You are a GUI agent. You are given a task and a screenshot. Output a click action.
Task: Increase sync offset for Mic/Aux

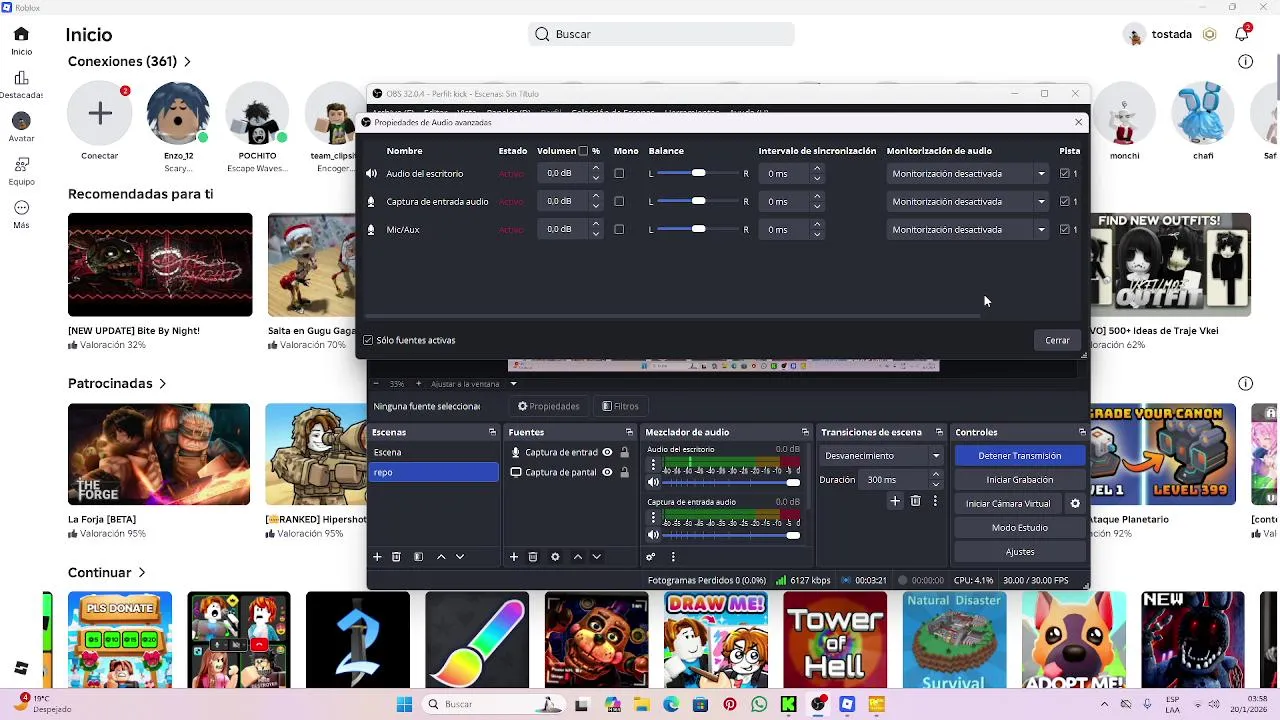pyautogui.click(x=817, y=226)
